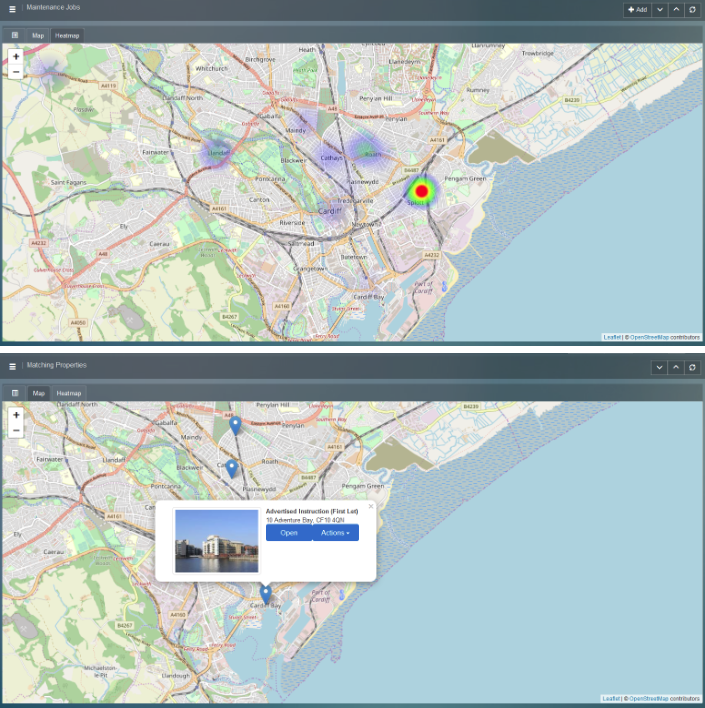The width and height of the screenshot is (705, 708).
Task: Click the red heatmap hotspot near Splott
Action: pyautogui.click(x=422, y=191)
